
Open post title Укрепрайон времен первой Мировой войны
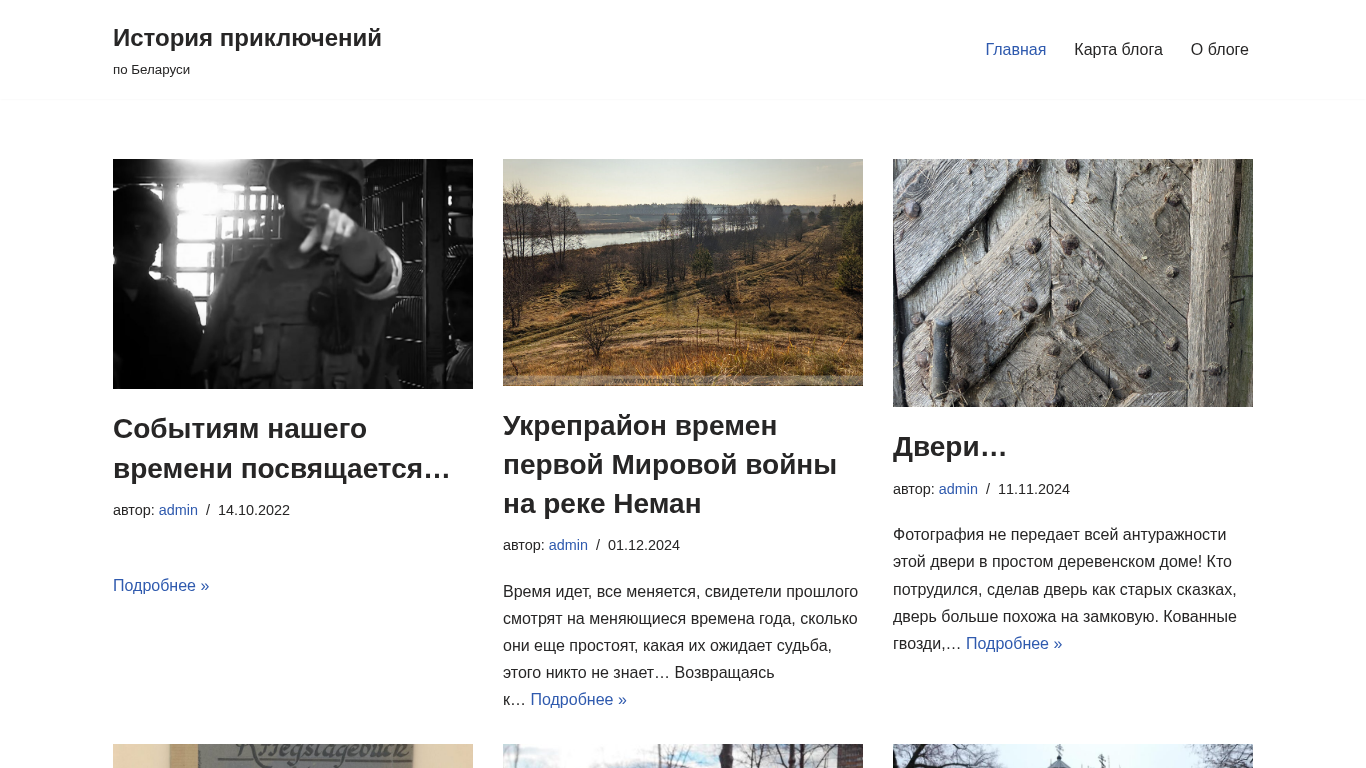[x=670, y=464]
